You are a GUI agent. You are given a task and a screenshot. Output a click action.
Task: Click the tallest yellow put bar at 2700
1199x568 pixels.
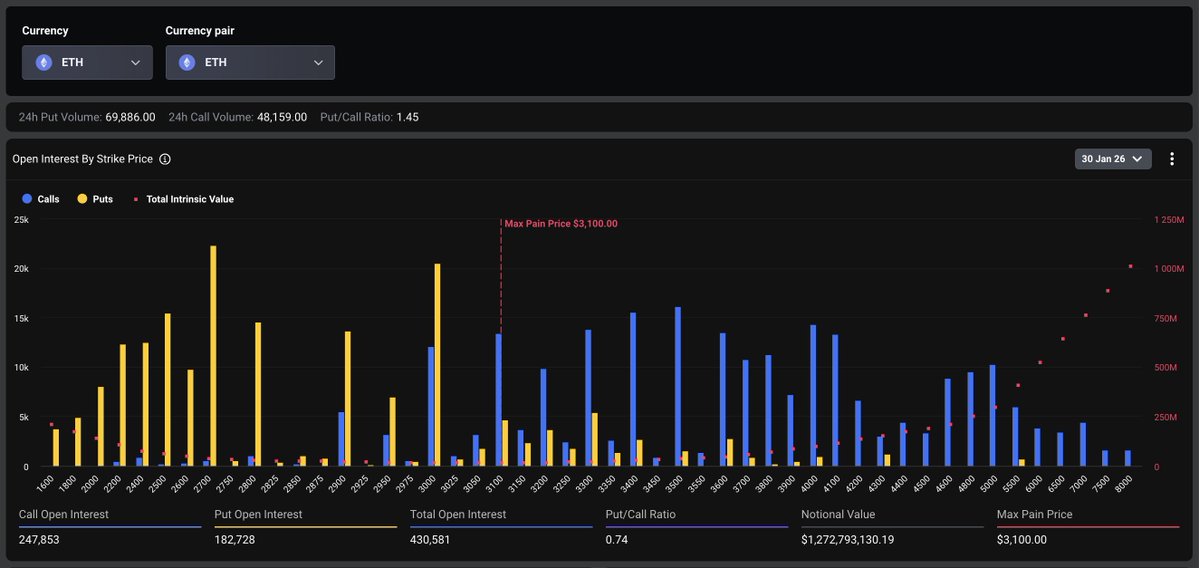pos(213,355)
